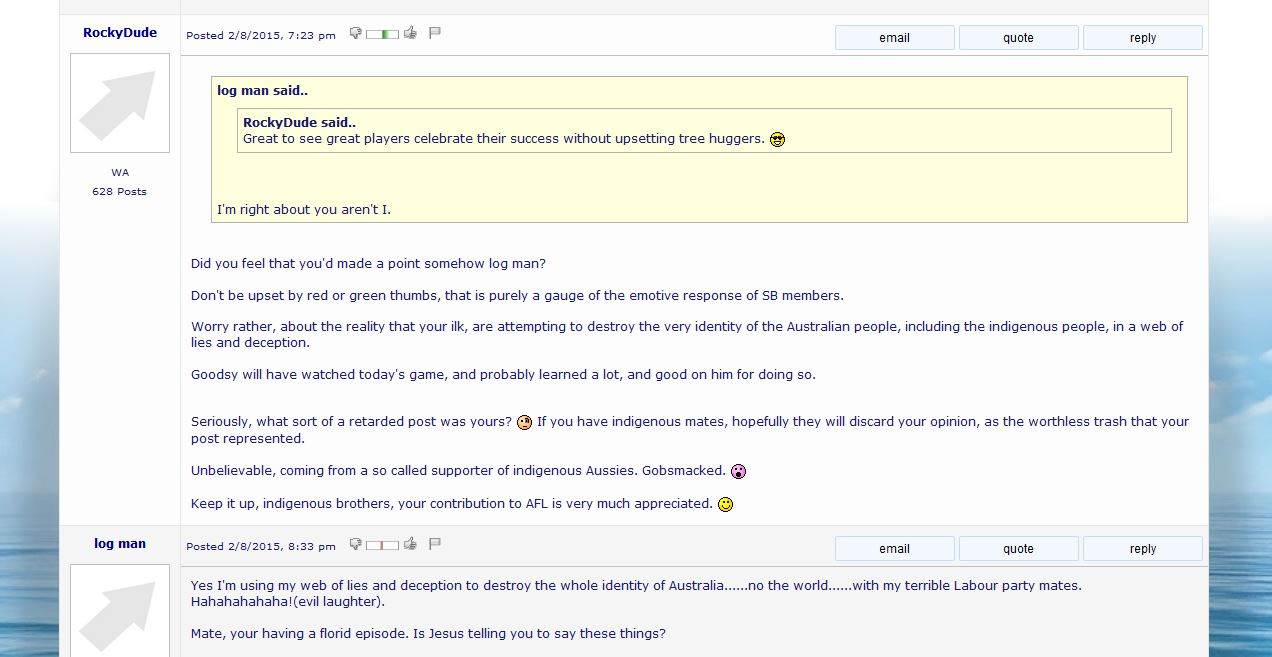Click the gobsmacked pink emoticon

(x=738, y=471)
